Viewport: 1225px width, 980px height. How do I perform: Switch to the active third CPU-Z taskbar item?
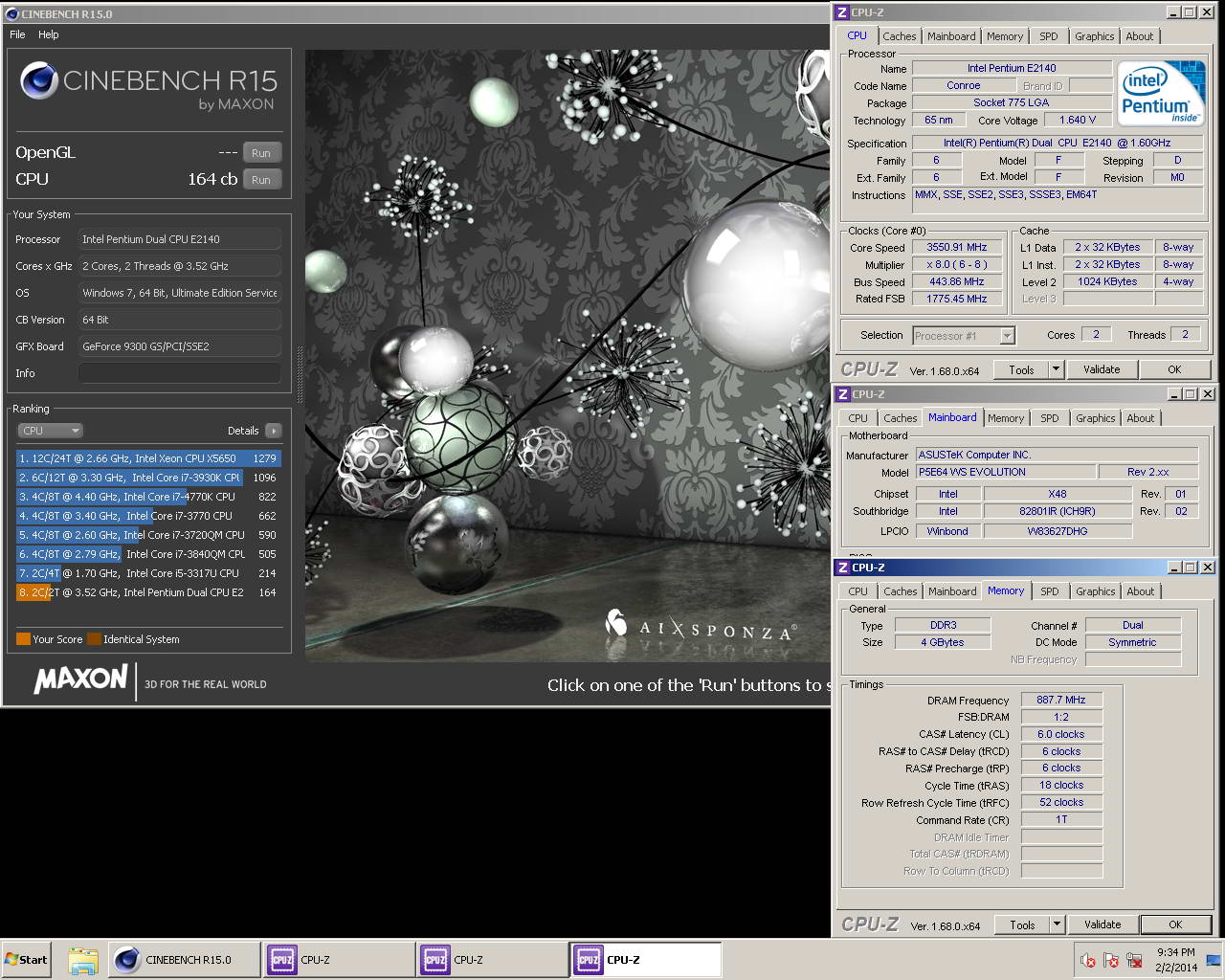tap(646, 960)
